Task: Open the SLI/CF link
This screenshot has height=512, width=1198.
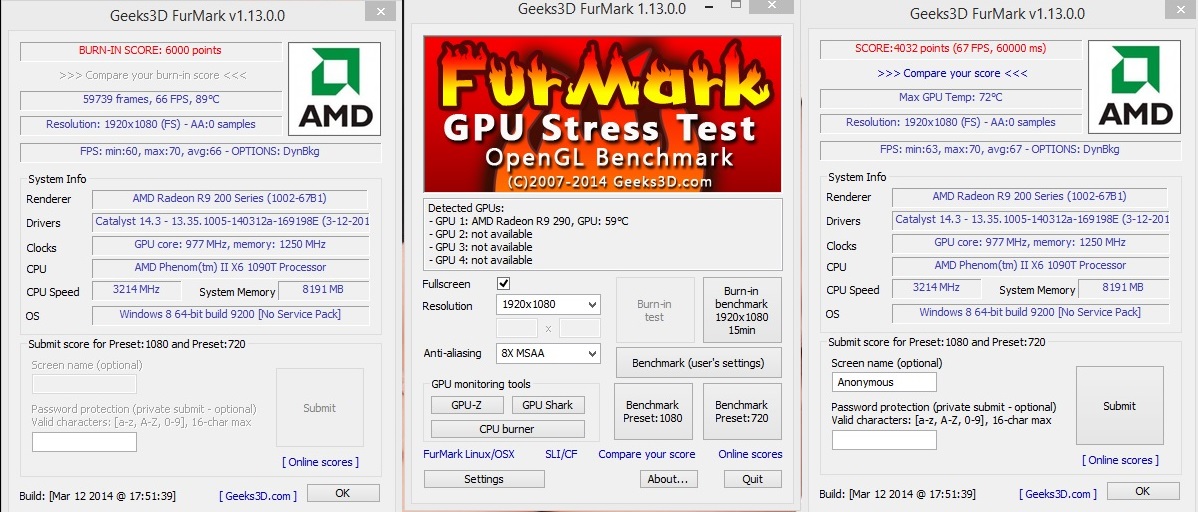Action: click(x=562, y=454)
